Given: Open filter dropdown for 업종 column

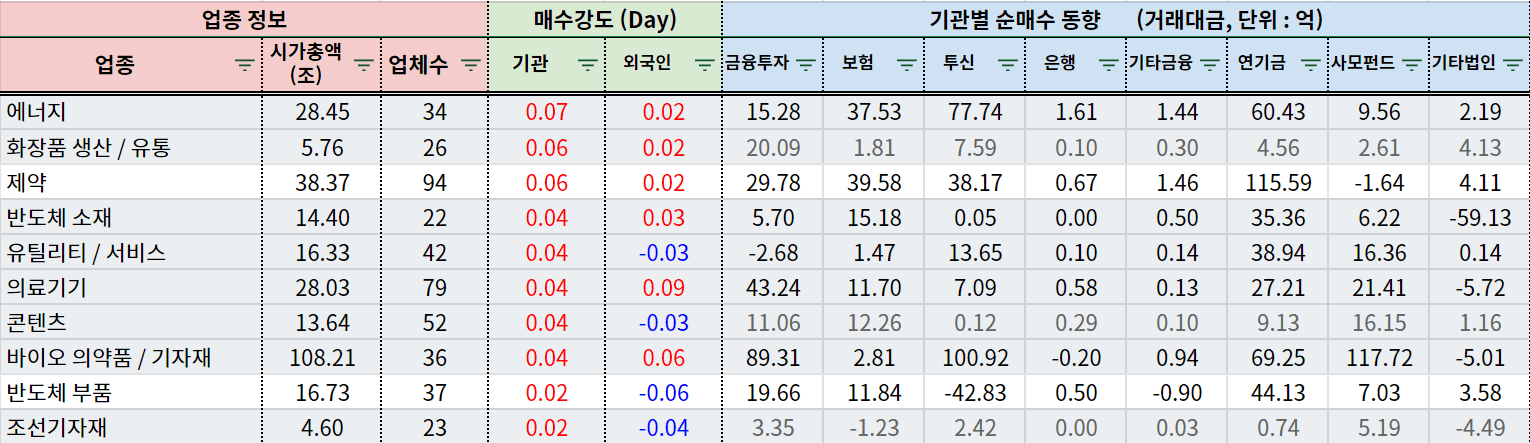Looking at the screenshot, I should pos(244,66).
